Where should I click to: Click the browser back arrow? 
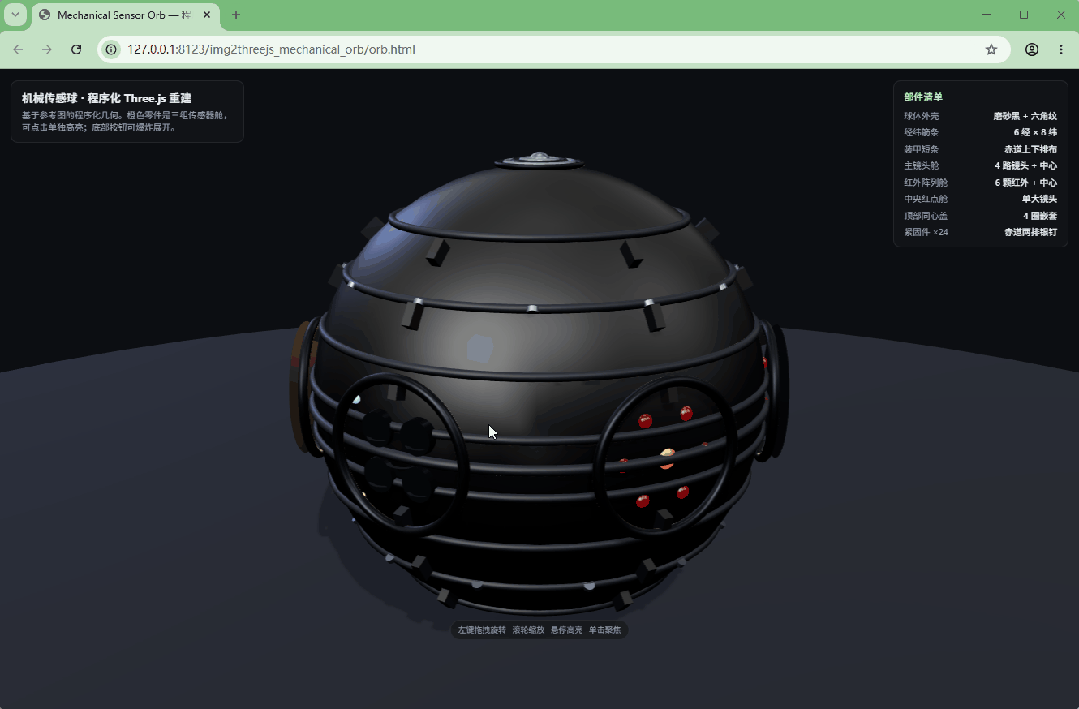[19, 50]
